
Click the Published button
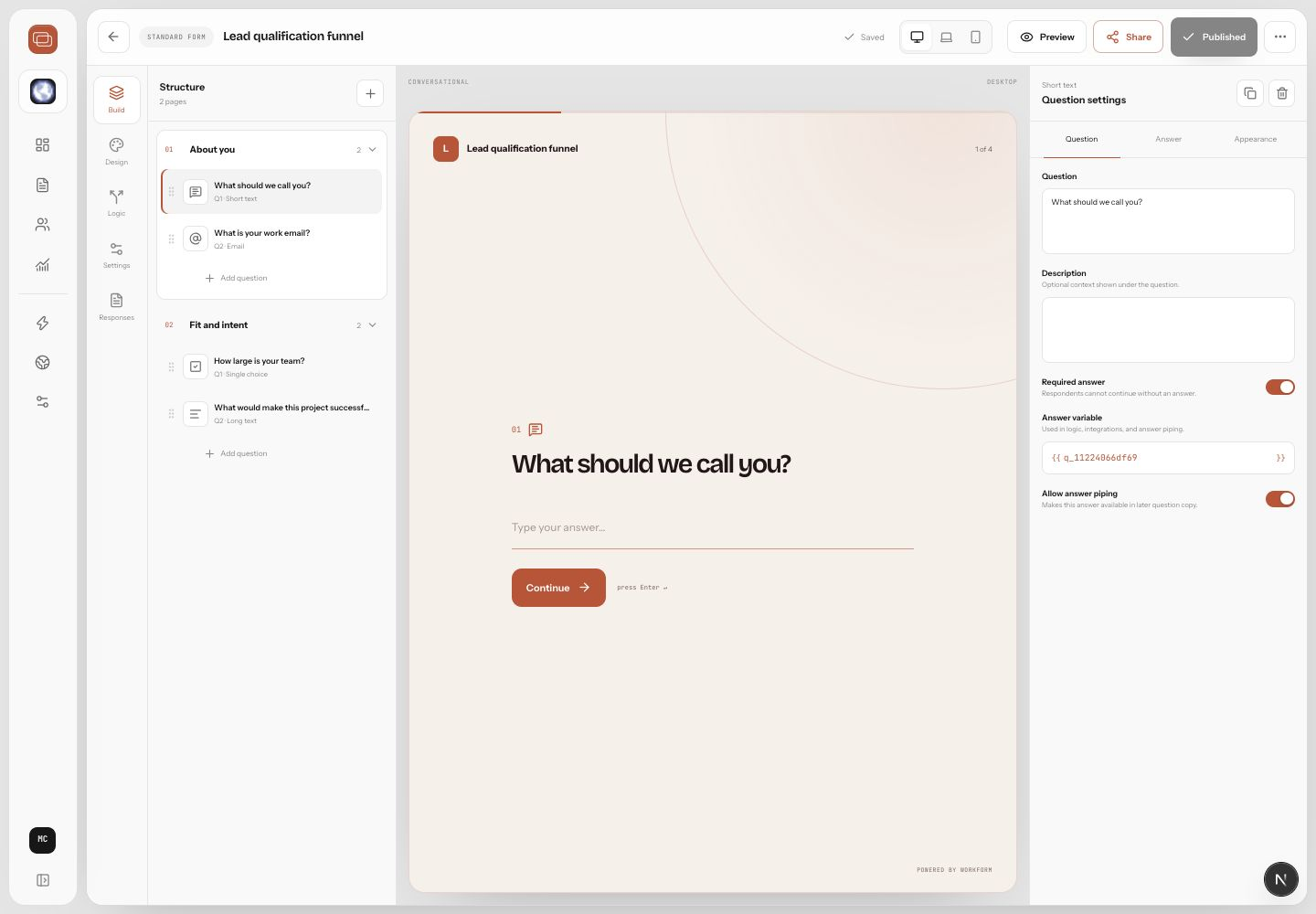coord(1214,37)
